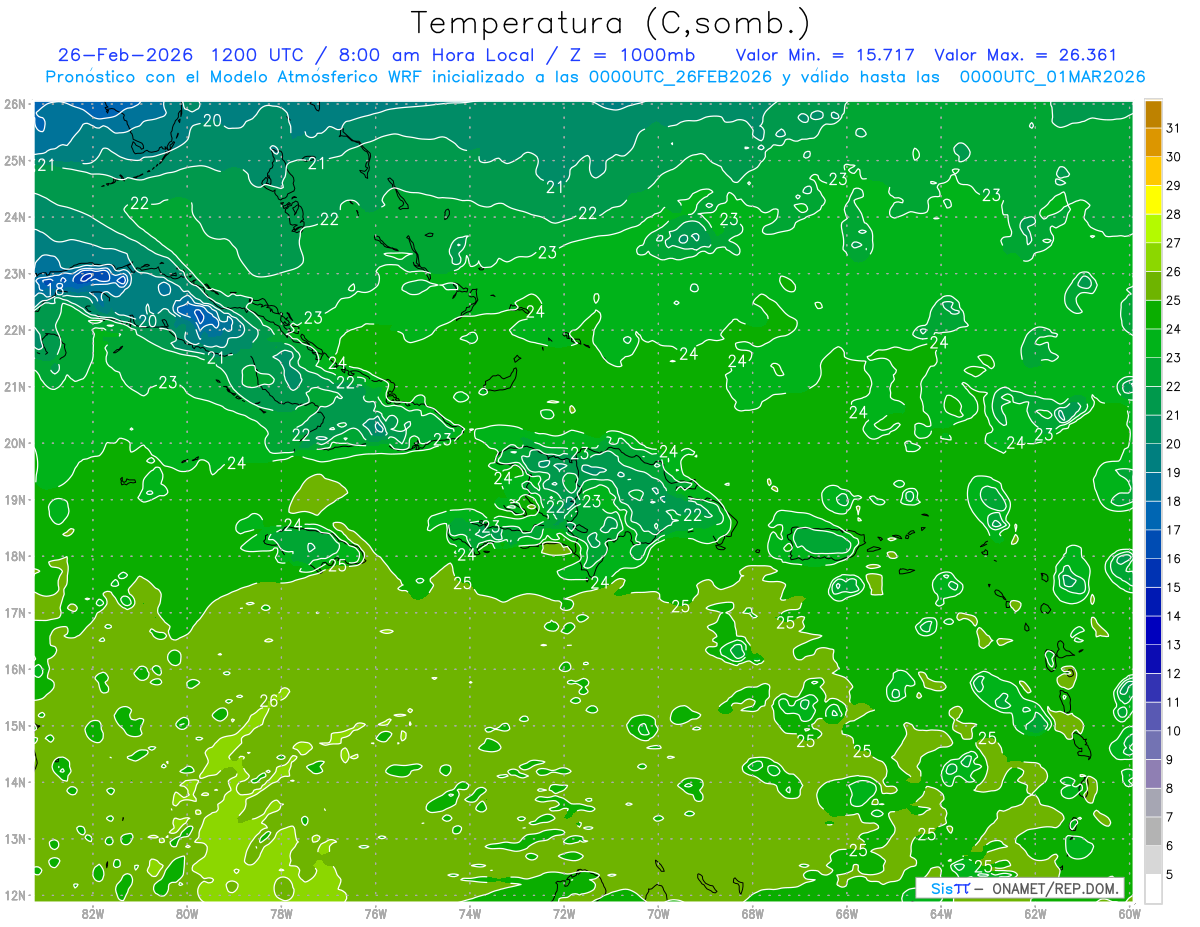Image resolution: width=1200 pixels, height=927 pixels.
Task: Click the 24N latitude axis label
Action: pos(14,216)
